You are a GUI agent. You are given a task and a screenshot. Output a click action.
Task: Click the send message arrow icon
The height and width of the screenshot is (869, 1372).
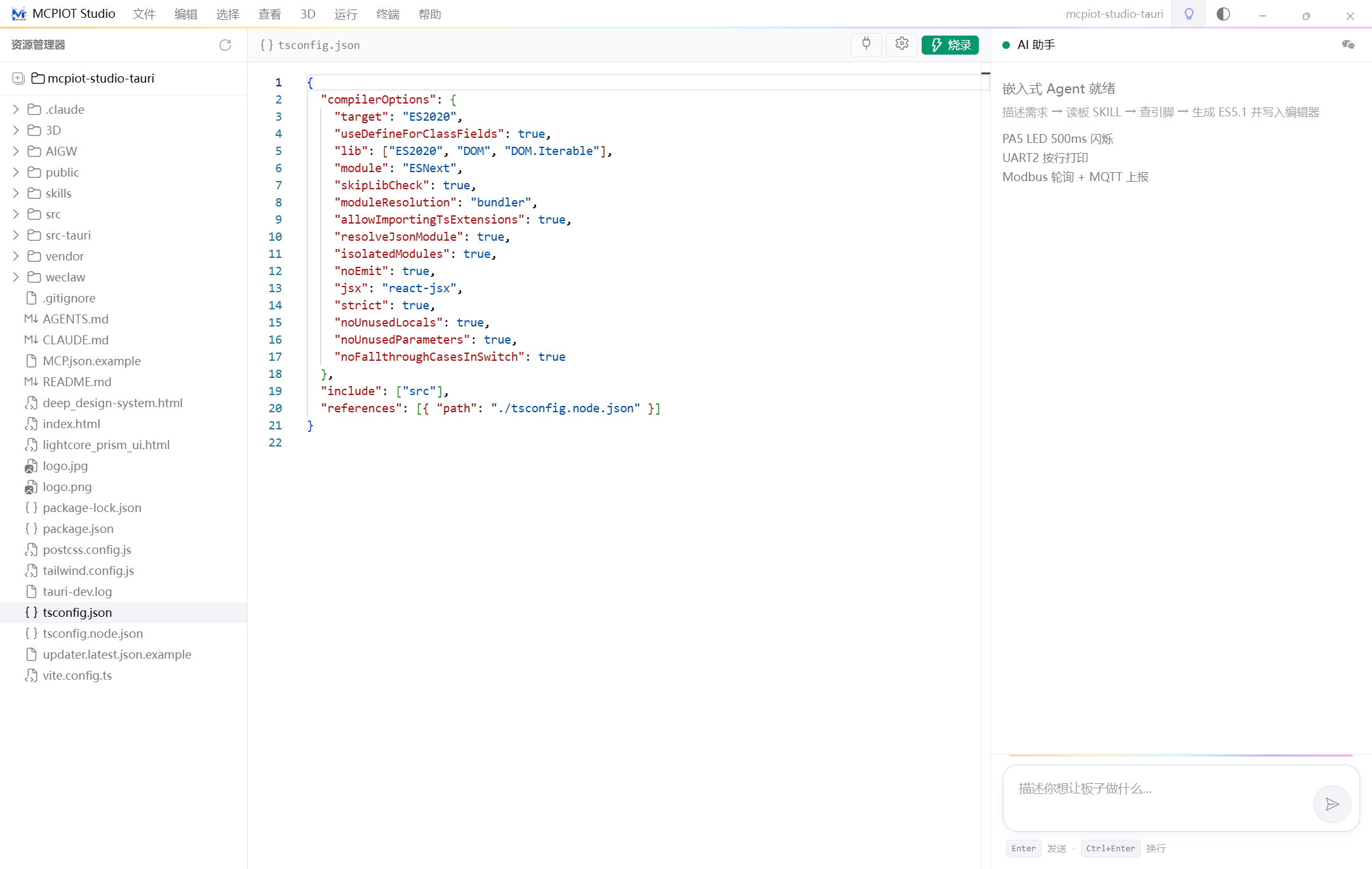click(1332, 804)
